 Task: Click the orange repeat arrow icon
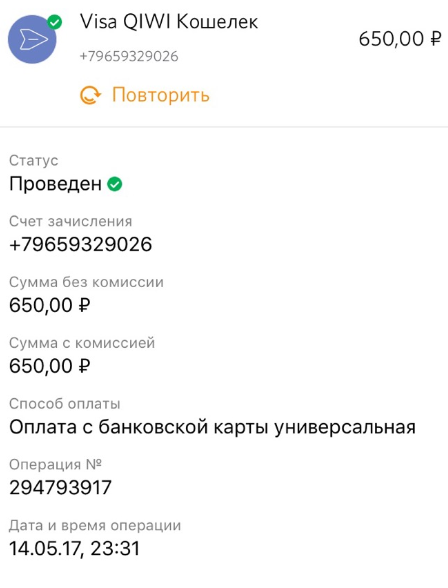click(90, 95)
